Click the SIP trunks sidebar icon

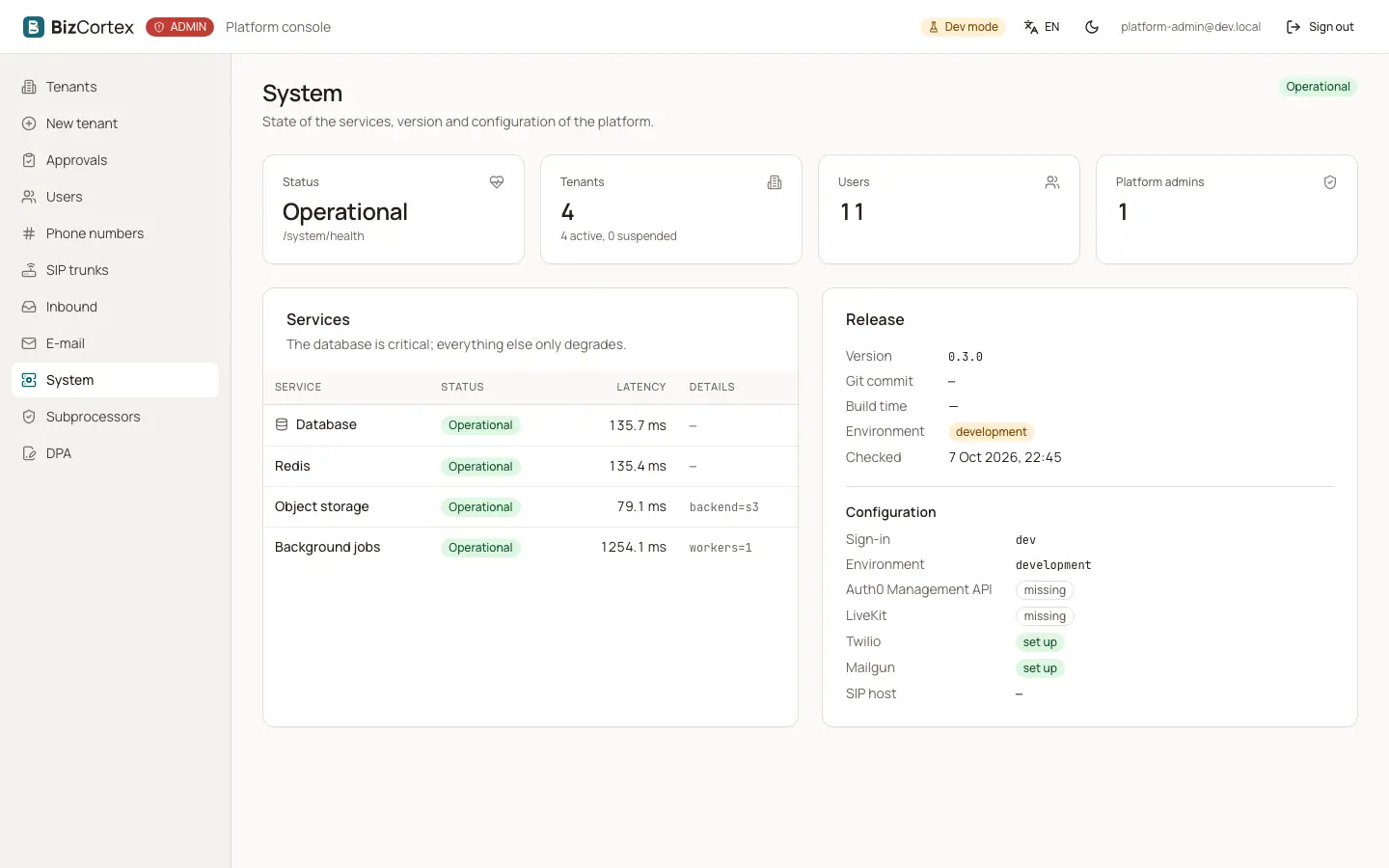(x=29, y=270)
